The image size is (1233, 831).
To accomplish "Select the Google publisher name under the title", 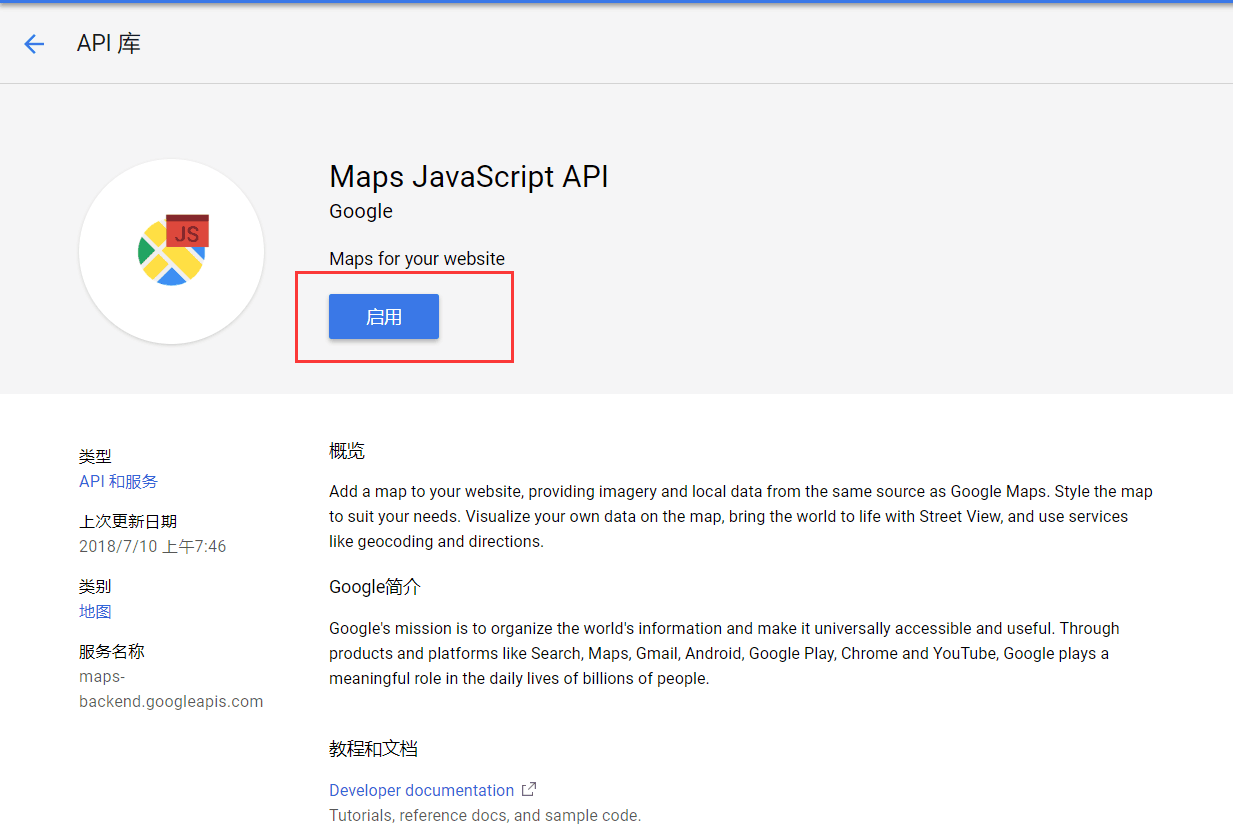I will point(360,211).
